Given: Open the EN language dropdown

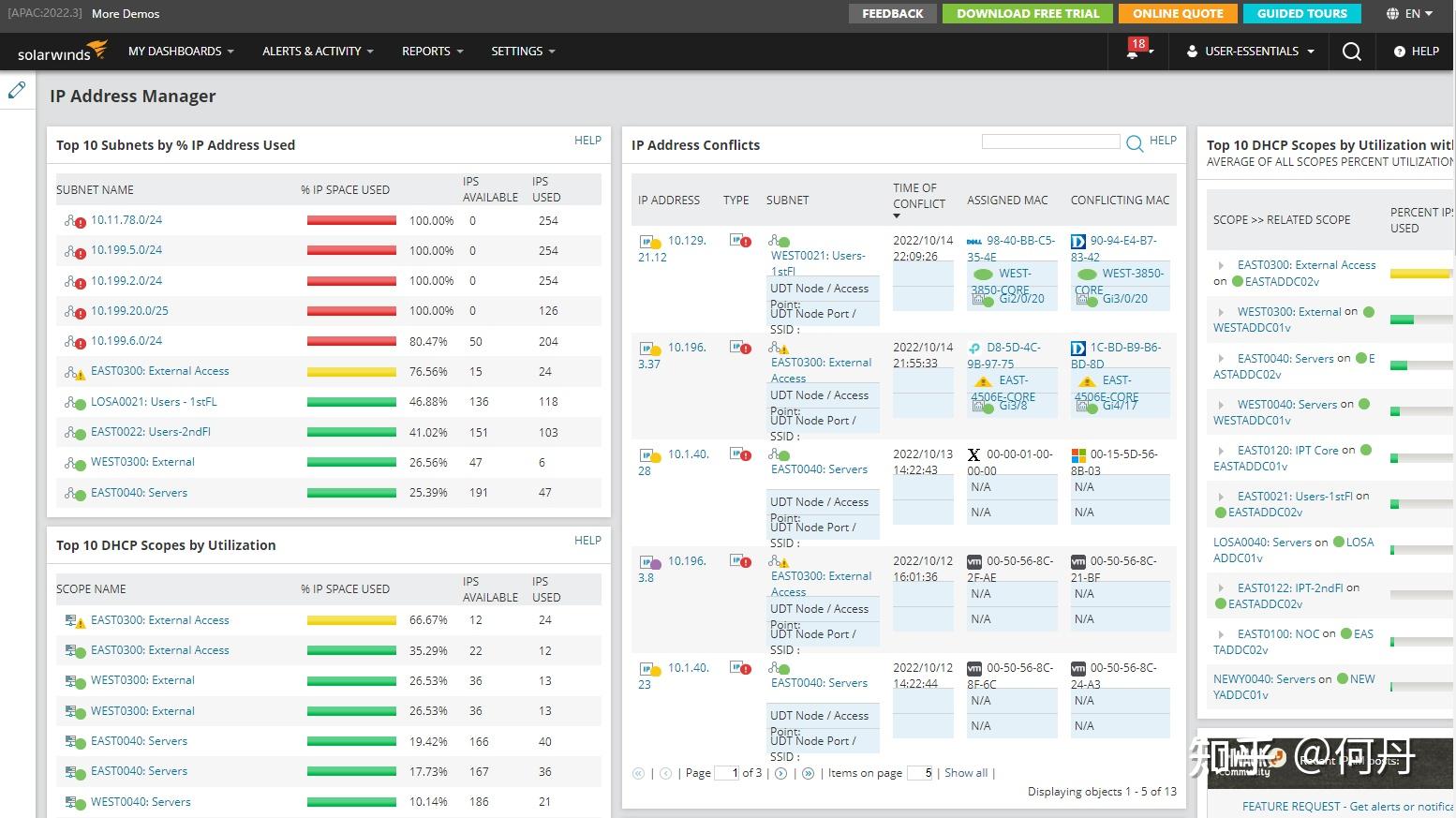Looking at the screenshot, I should 1419,14.
